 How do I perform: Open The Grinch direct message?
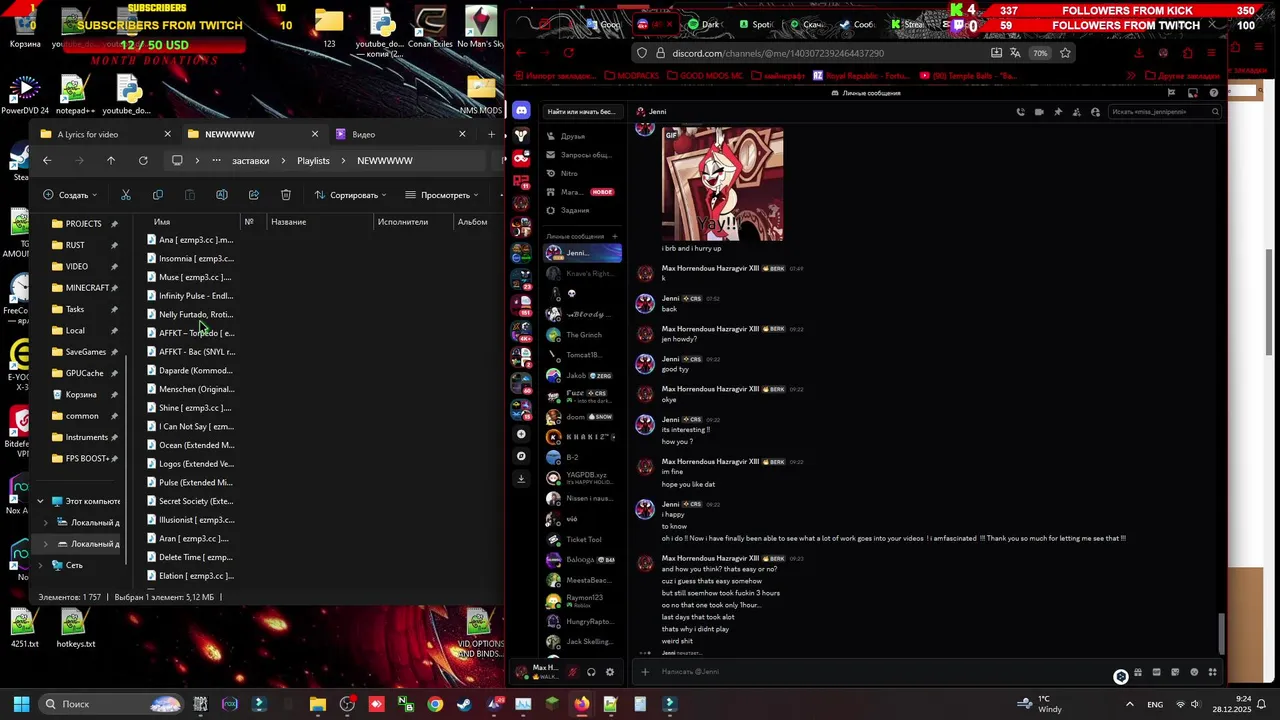click(582, 335)
